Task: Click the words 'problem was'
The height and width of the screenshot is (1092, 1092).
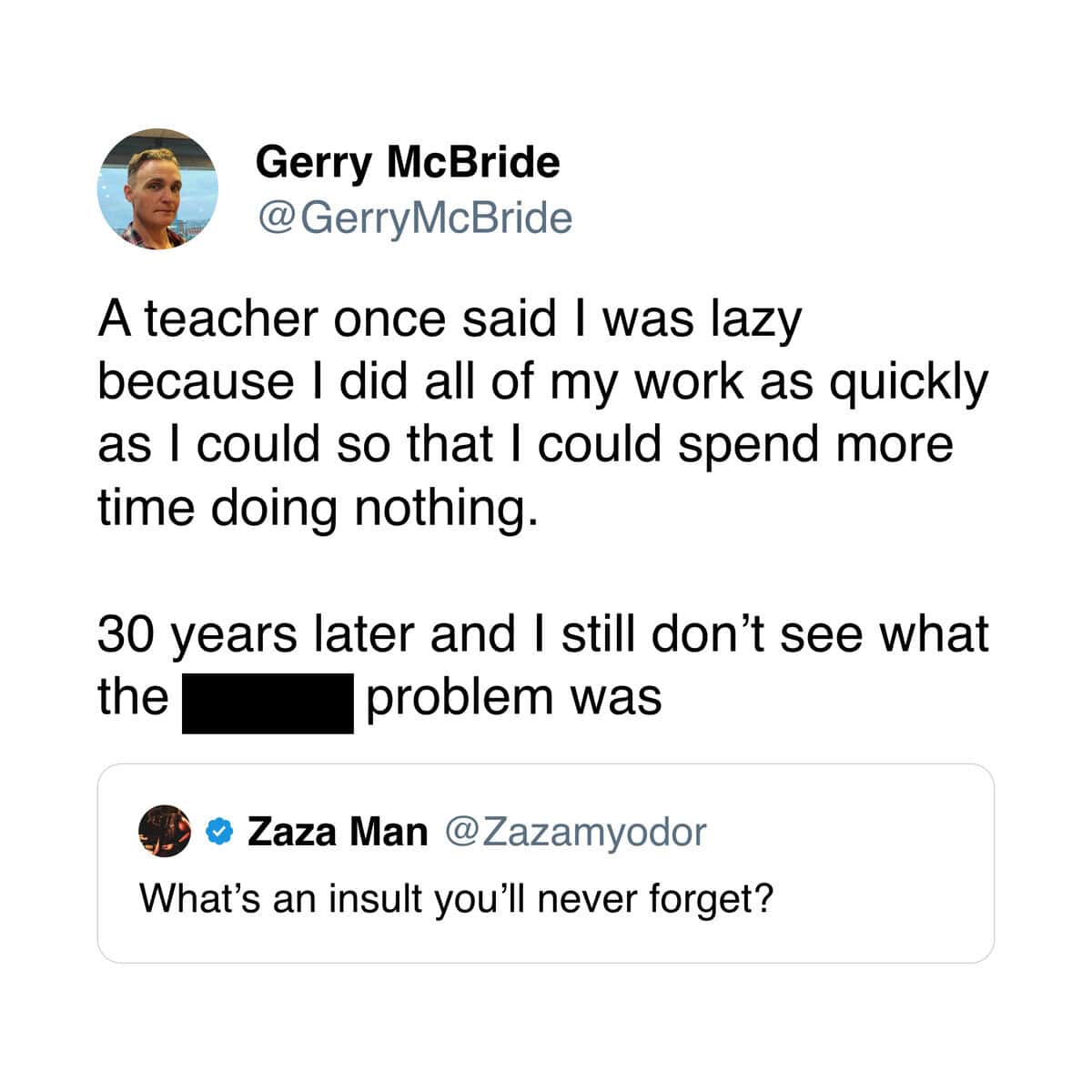Action: (514, 699)
